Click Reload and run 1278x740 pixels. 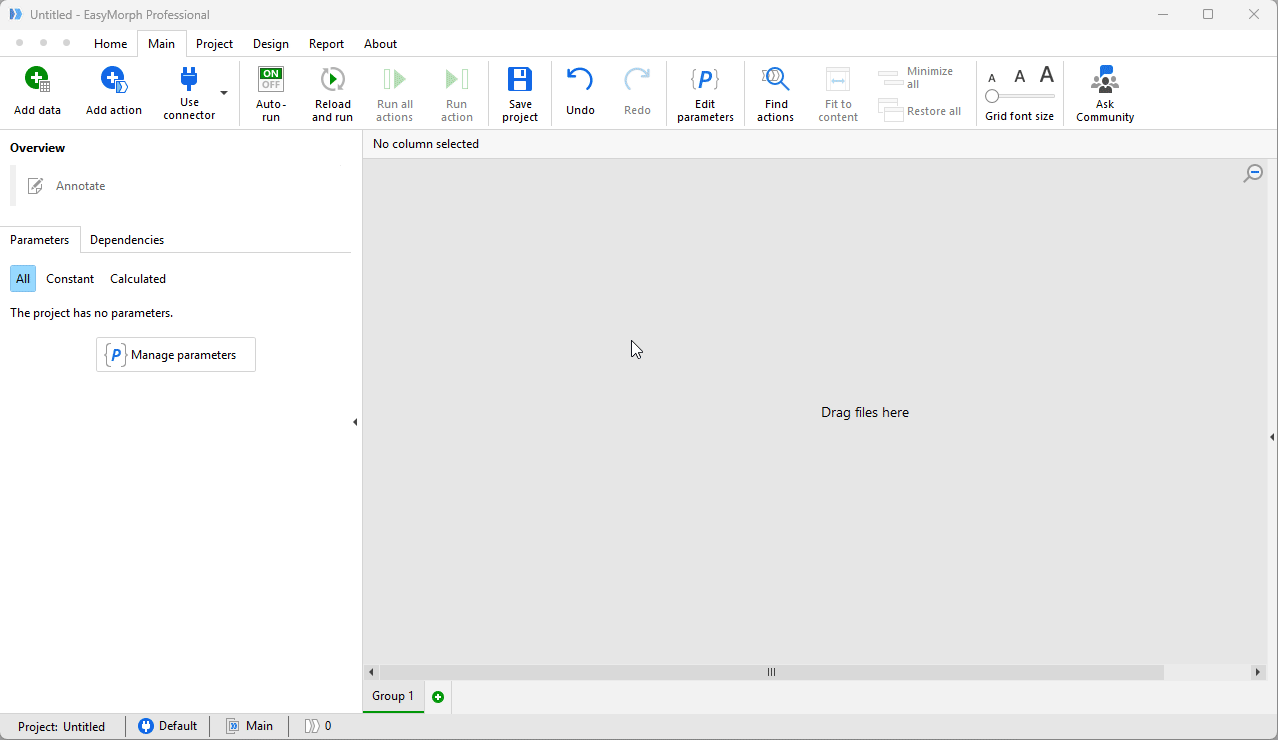pos(332,94)
